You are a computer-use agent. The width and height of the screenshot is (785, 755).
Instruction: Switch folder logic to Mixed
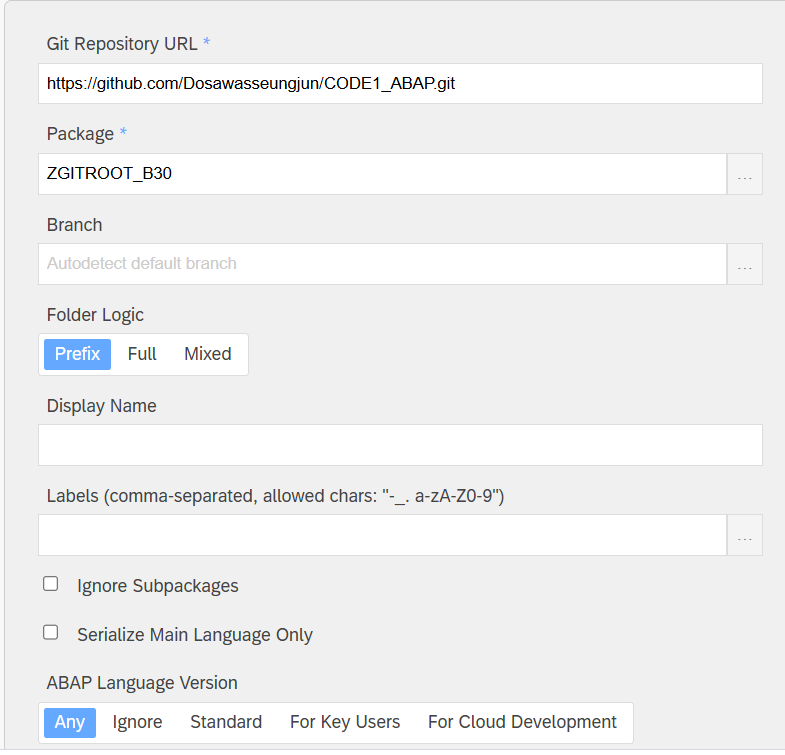point(207,354)
